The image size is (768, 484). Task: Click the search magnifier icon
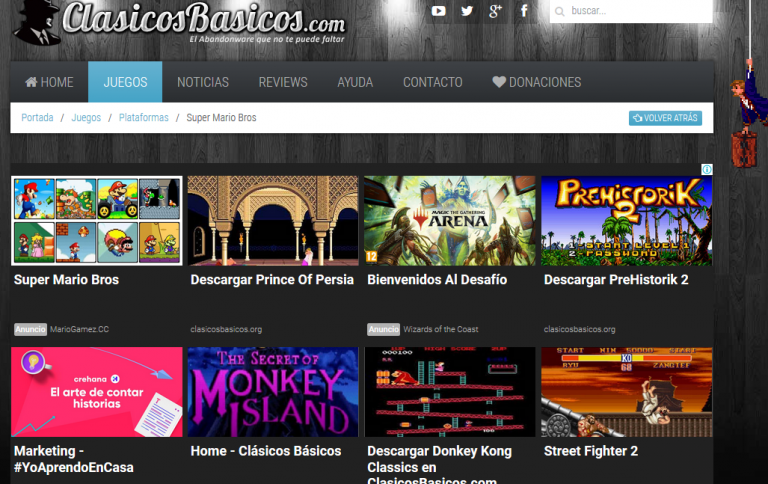[561, 11]
